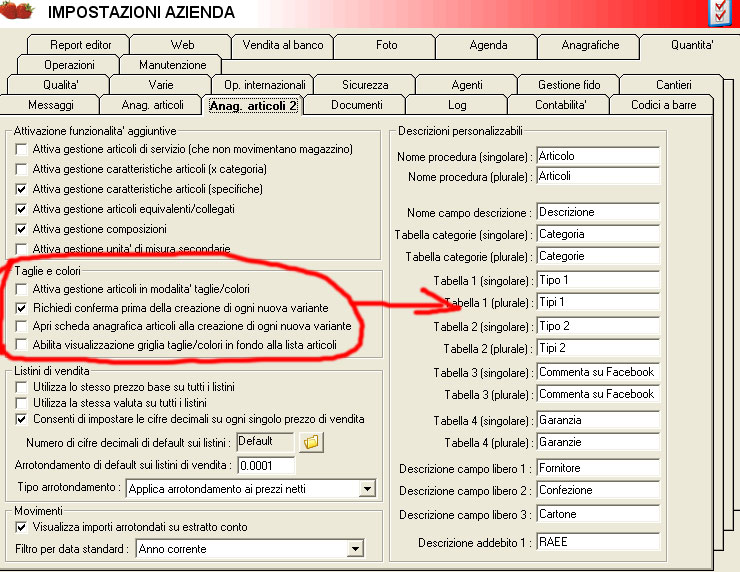Screen dimensions: 740x572
Task: Click the checklist icon in the title bar
Action: click(x=719, y=12)
